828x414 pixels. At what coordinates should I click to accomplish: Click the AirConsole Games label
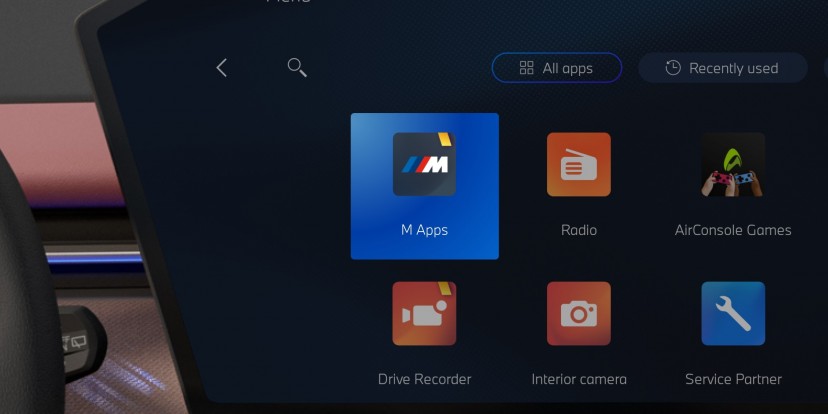(x=733, y=230)
